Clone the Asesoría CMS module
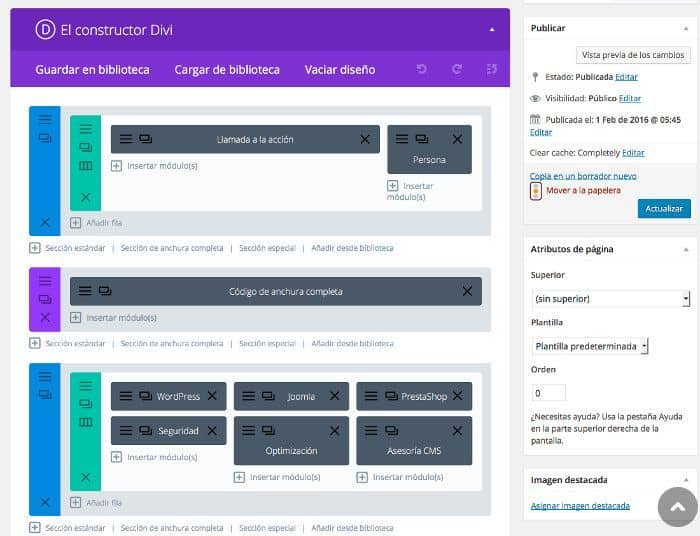This screenshot has height=536, width=700. pos(391,430)
